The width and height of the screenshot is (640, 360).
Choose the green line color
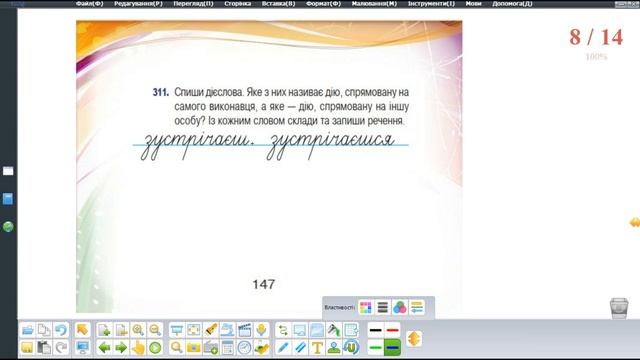[x=376, y=348]
